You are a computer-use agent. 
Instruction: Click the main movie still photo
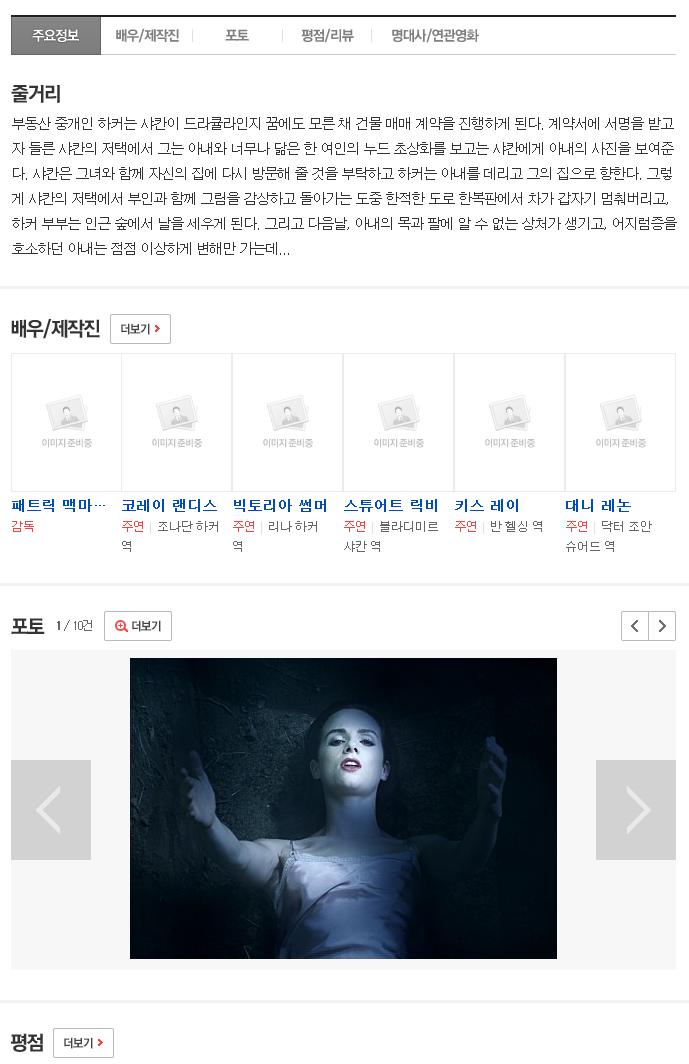pyautogui.click(x=343, y=808)
